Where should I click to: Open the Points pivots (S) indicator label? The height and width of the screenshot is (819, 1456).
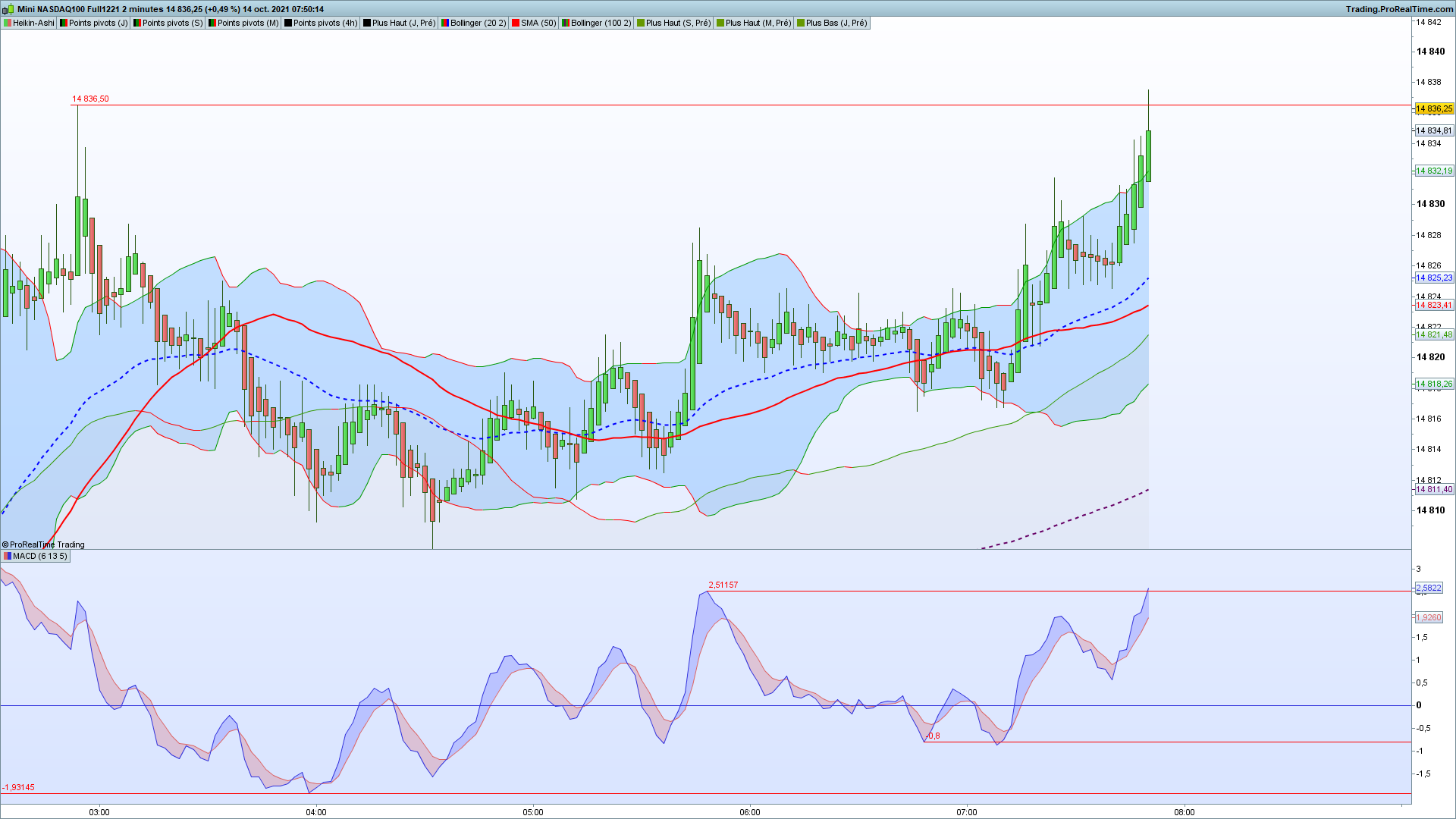172,24
